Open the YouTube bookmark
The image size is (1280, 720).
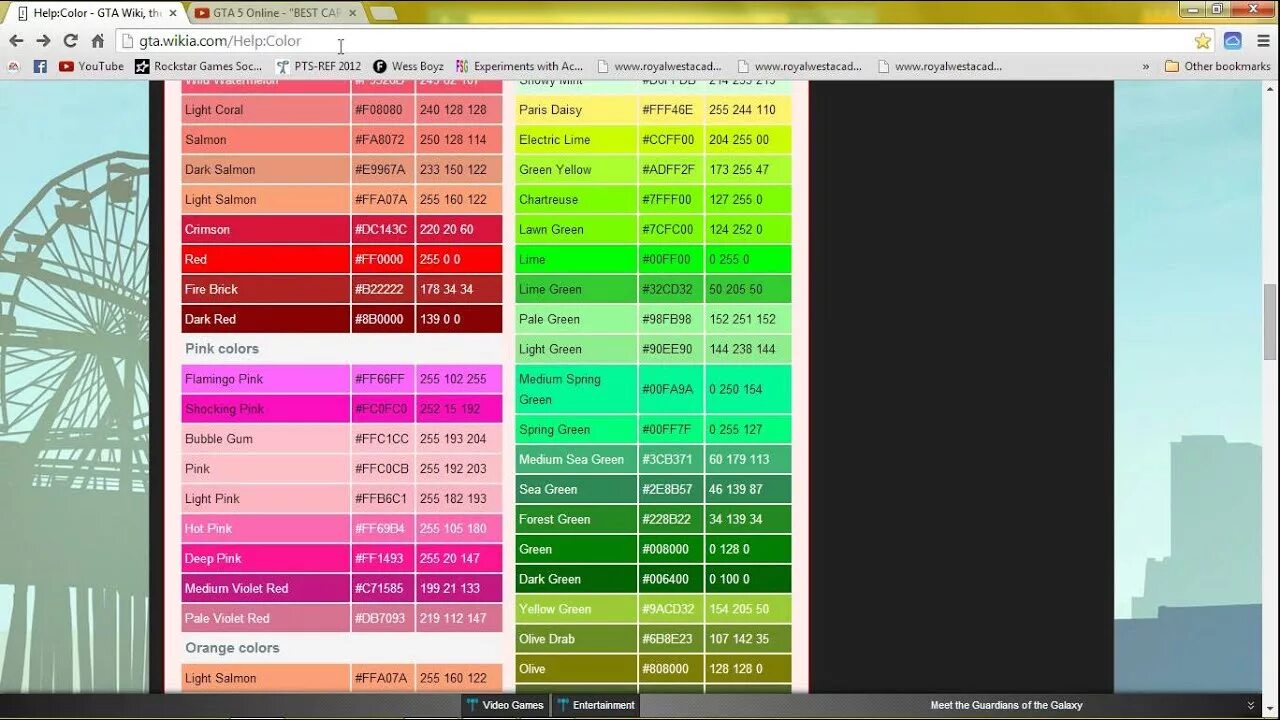coord(91,66)
